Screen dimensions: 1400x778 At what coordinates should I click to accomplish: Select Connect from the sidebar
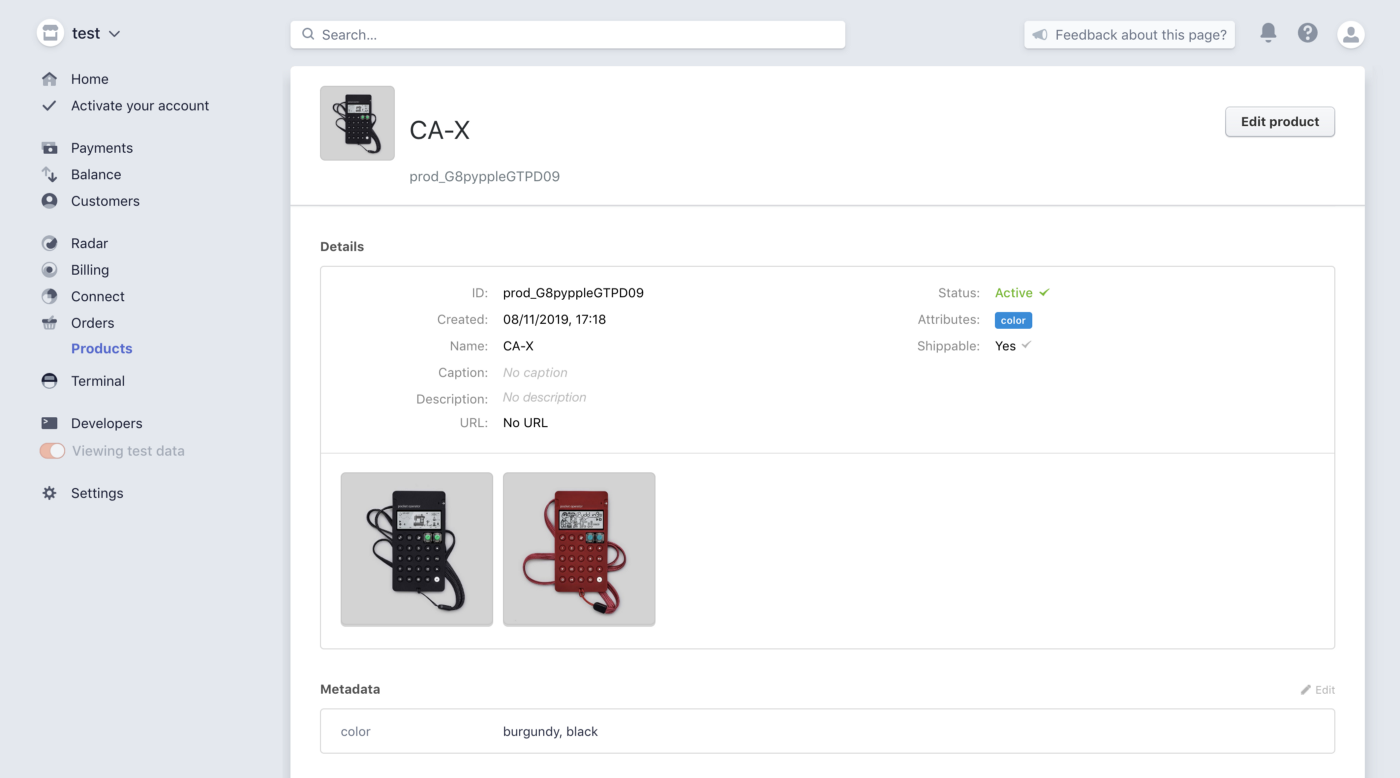tap(97, 296)
